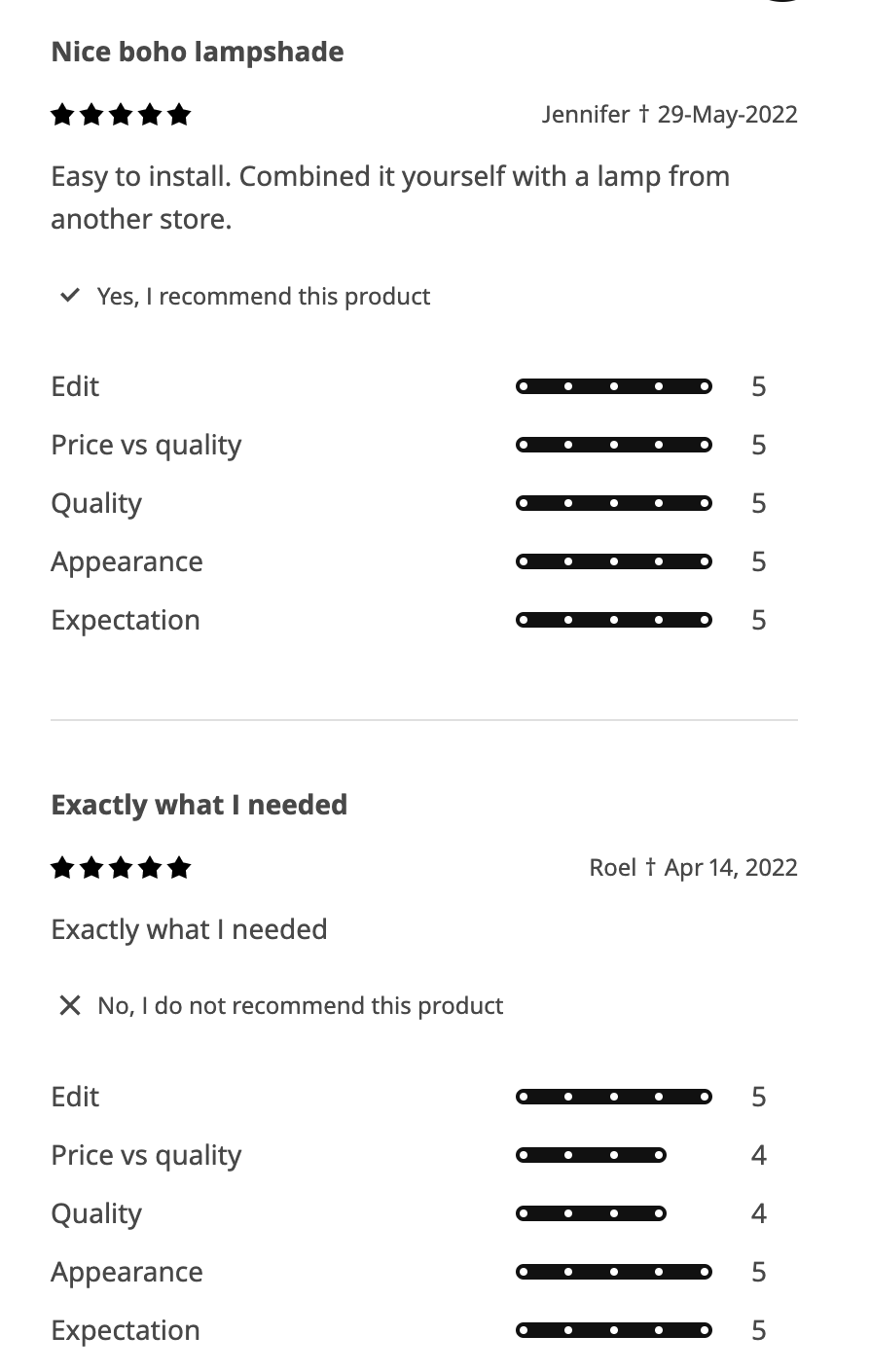Click "No, I do not recommend this product" text

tap(300, 1005)
